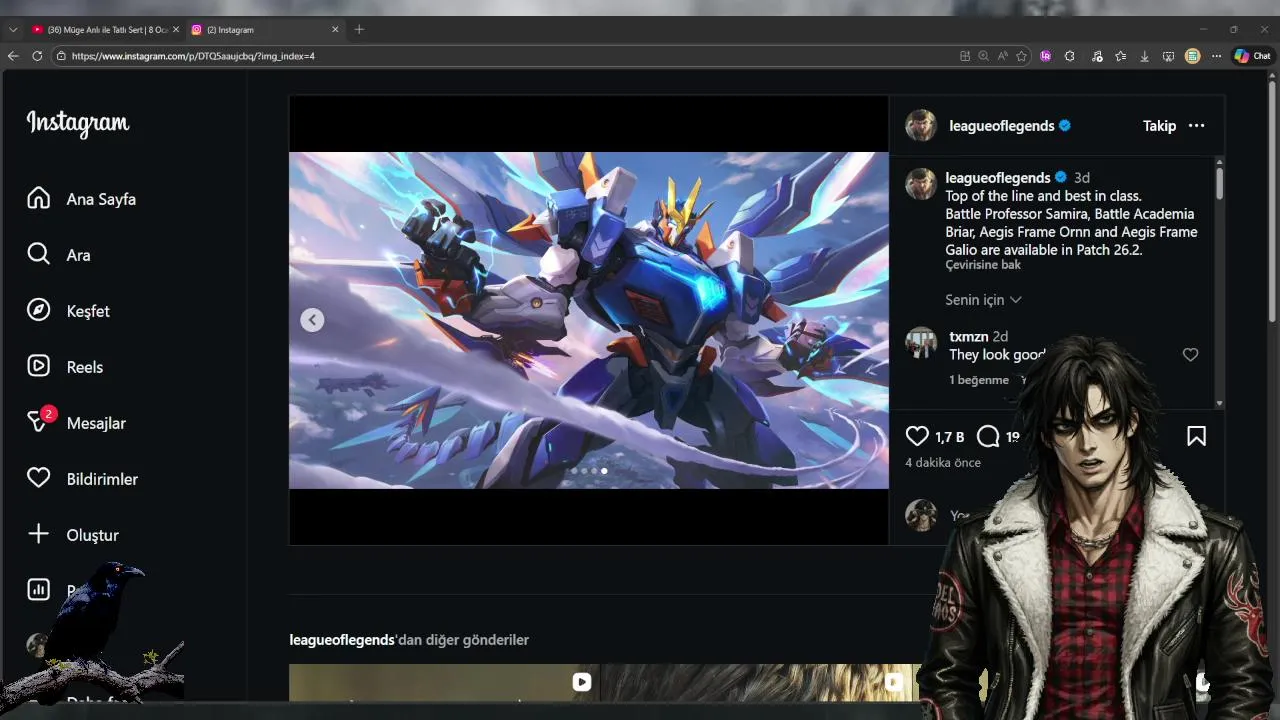Open the browser downloads arrow icon
The width and height of the screenshot is (1280, 720).
tap(1144, 56)
